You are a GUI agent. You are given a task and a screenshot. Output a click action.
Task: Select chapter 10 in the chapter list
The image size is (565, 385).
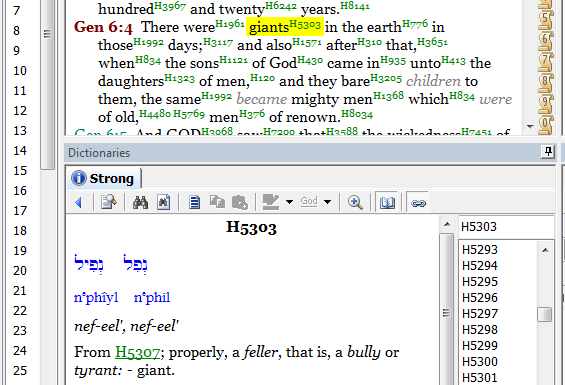point(20,71)
